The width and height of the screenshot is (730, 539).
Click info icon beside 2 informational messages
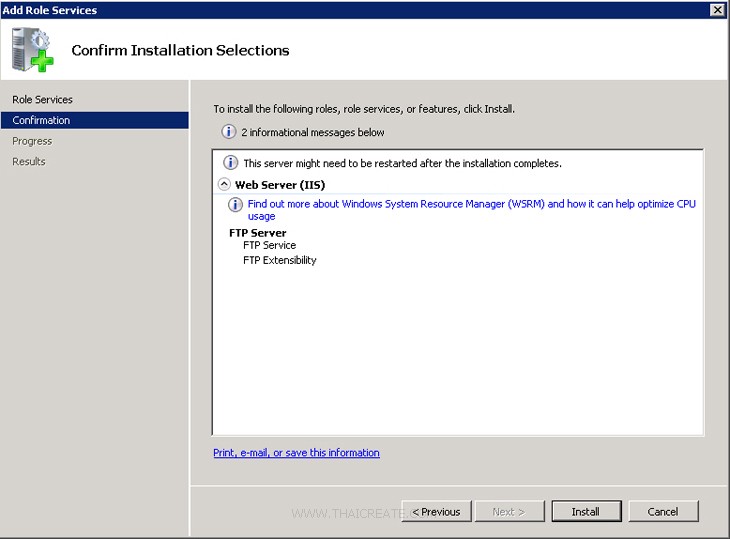coord(229,132)
